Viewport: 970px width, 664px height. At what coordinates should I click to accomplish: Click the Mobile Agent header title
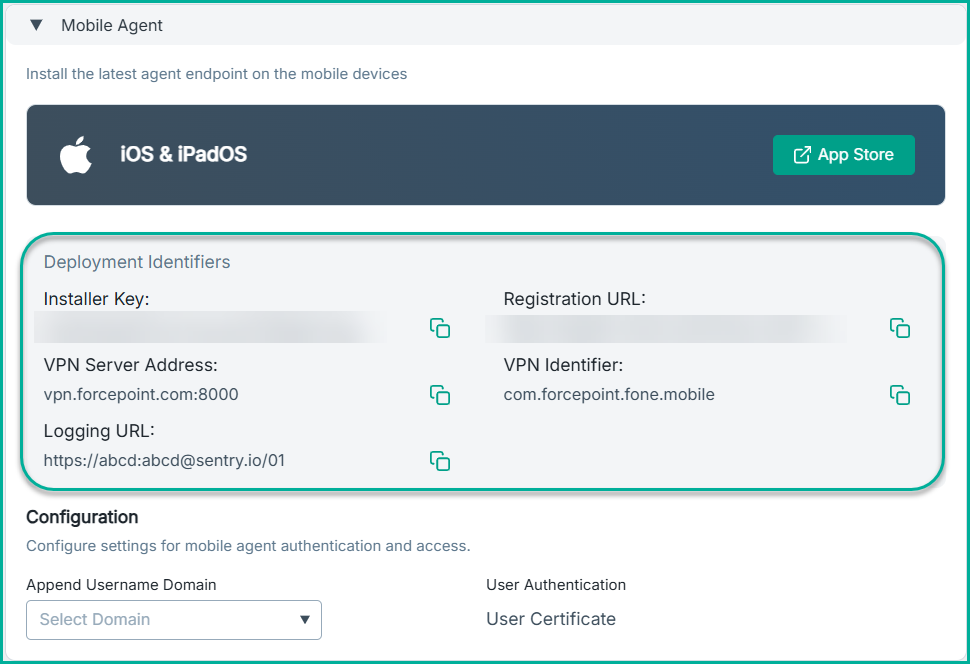(x=112, y=26)
